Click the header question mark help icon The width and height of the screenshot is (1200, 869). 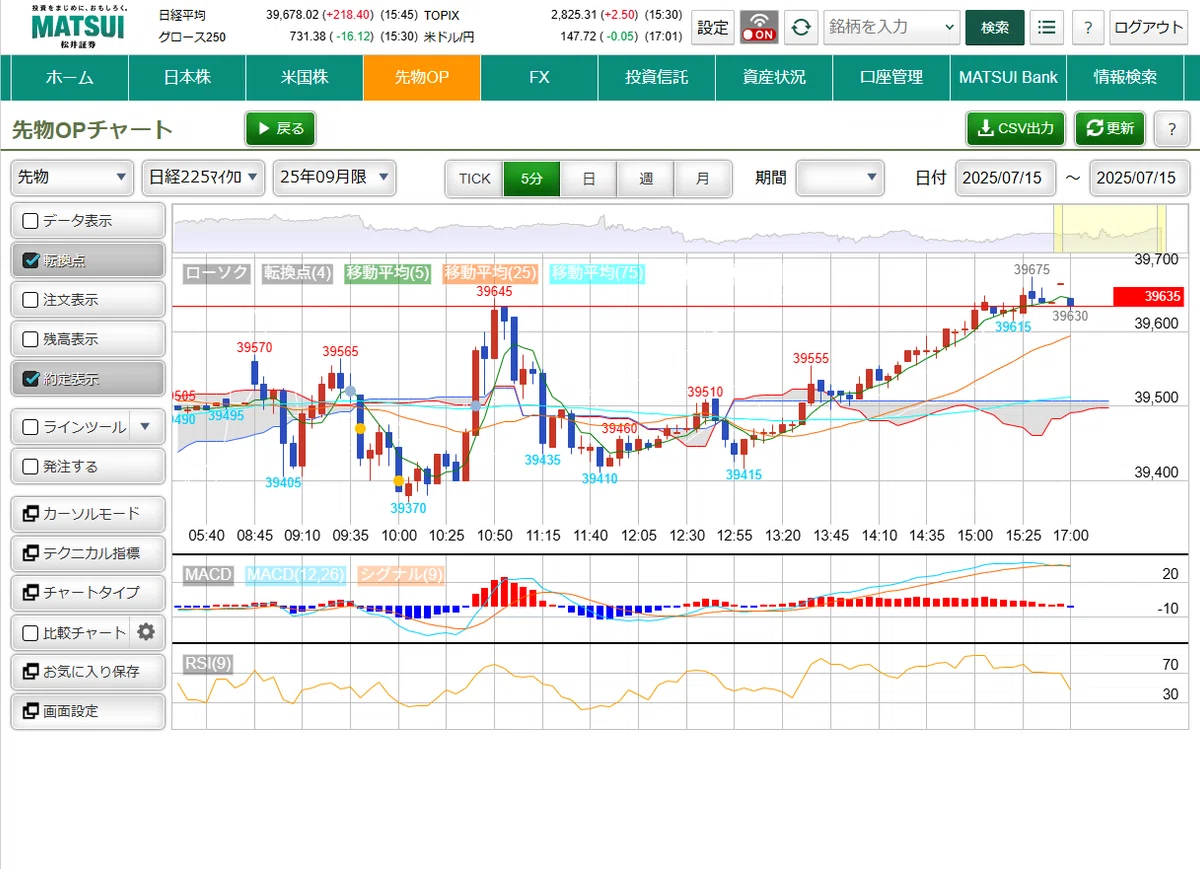click(1088, 27)
